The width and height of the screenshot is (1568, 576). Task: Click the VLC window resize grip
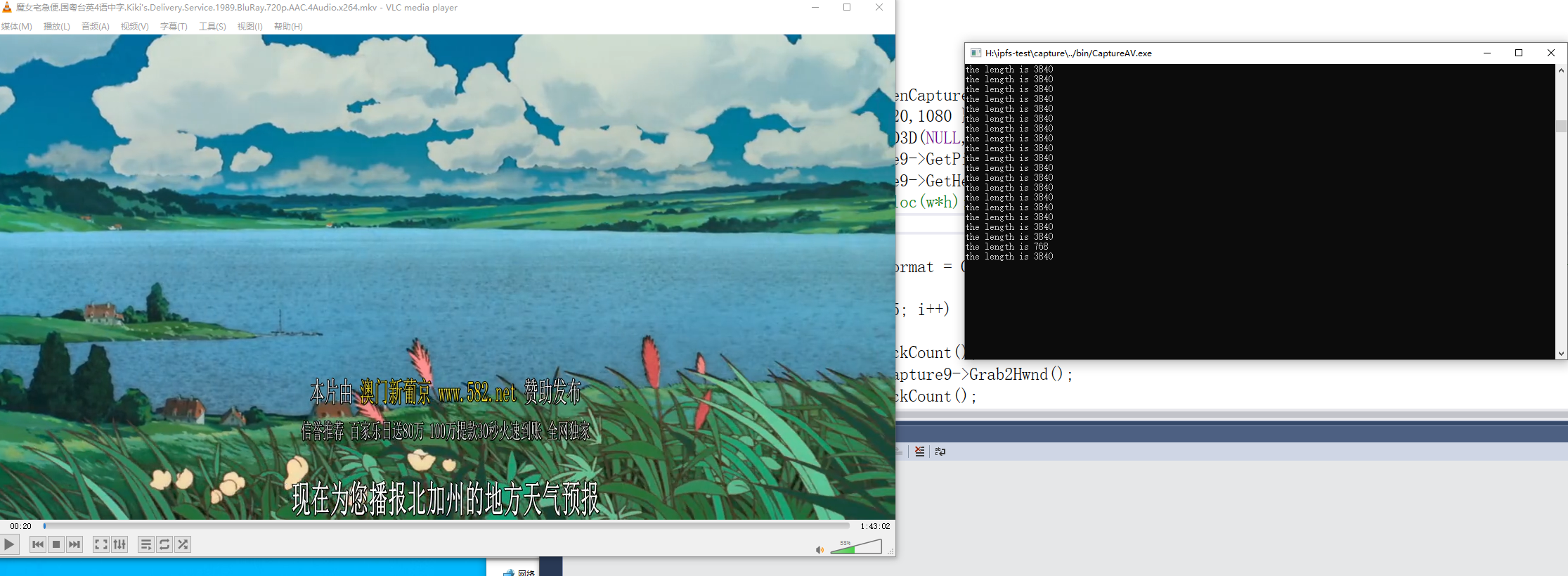click(890, 551)
